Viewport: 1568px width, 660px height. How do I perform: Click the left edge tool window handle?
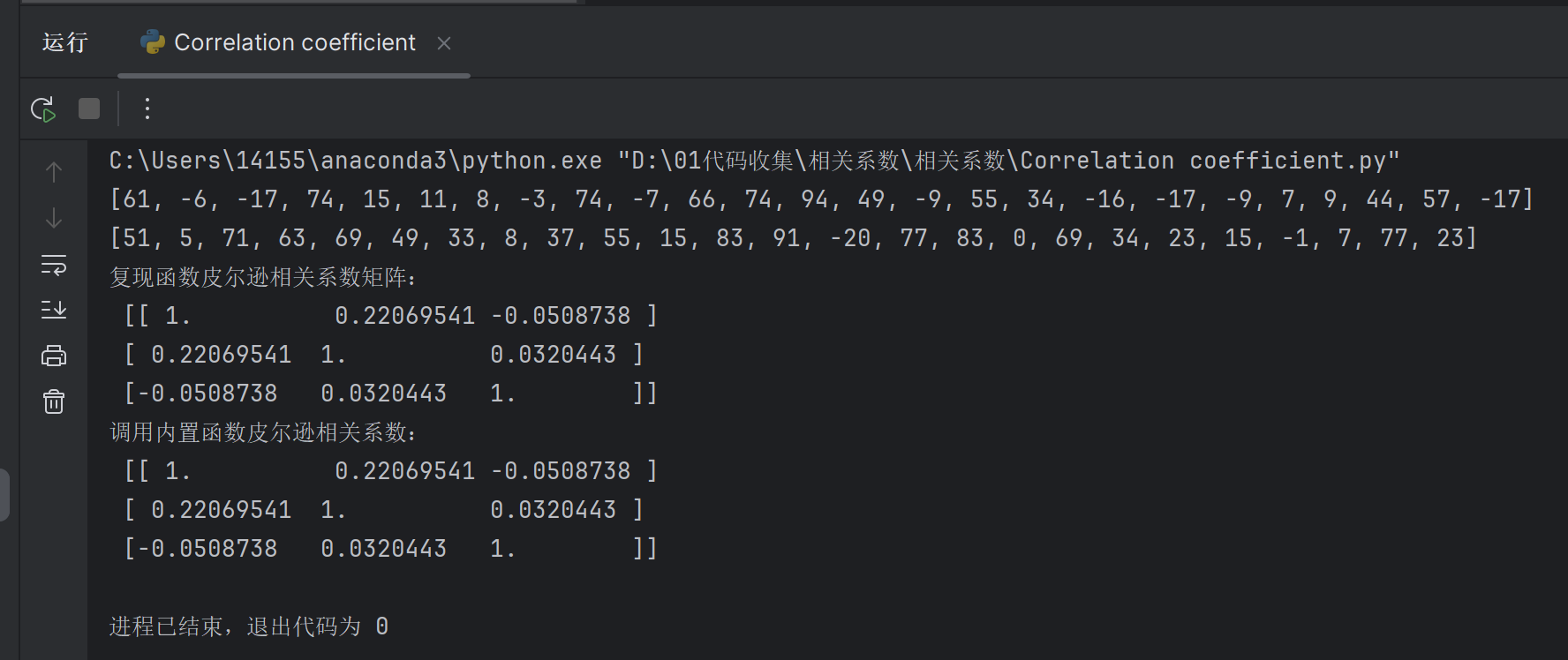4,495
